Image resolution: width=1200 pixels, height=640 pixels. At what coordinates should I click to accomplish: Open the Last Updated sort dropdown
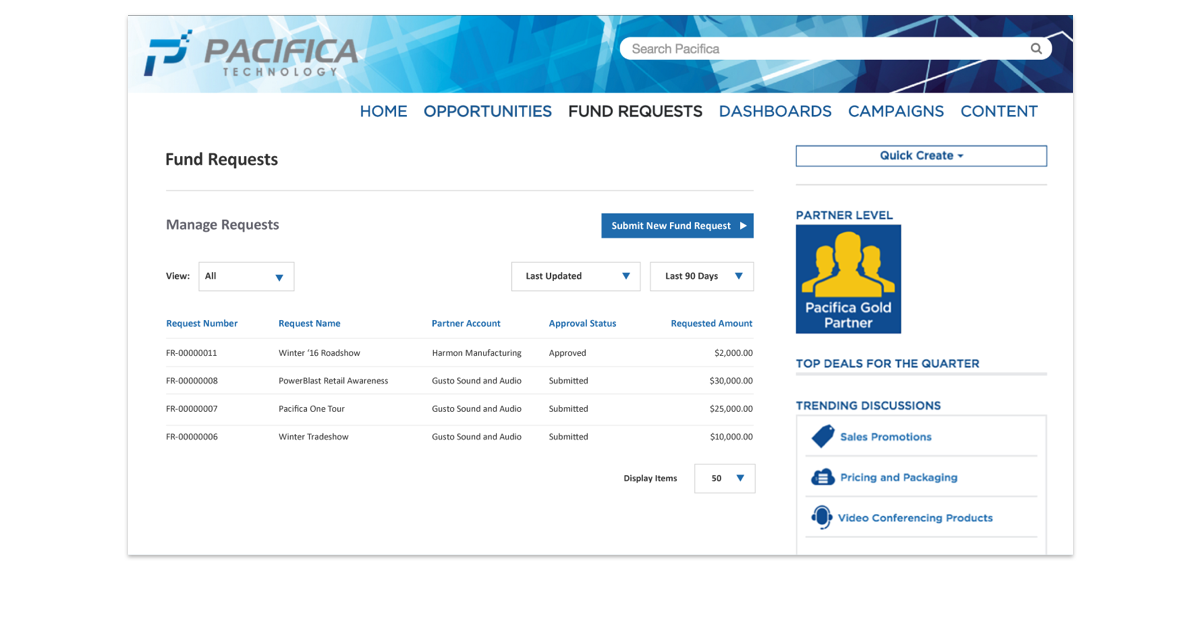click(x=576, y=276)
